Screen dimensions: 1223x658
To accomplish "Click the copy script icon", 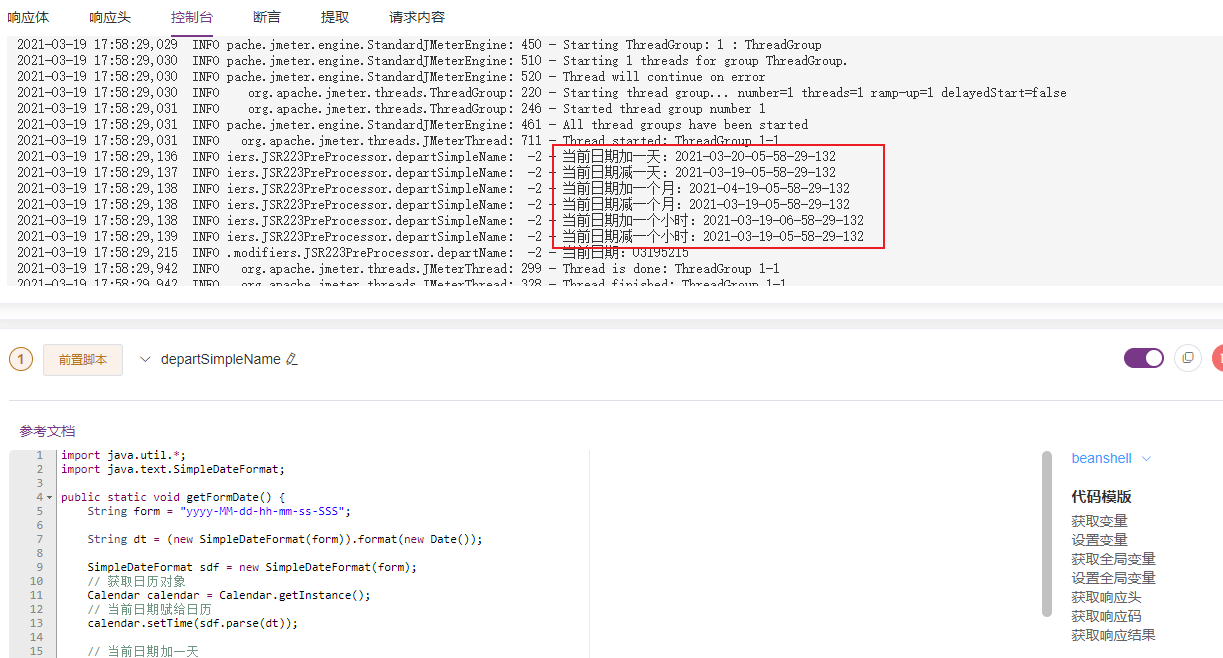I will (1188, 358).
